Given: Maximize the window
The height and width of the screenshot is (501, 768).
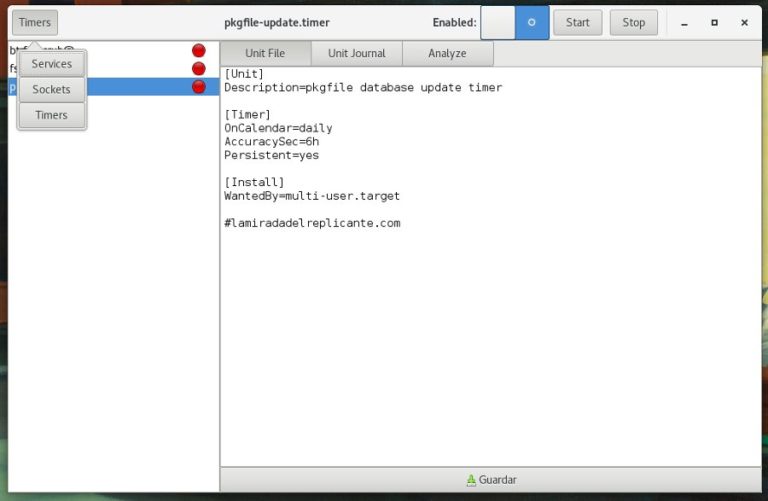Looking at the screenshot, I should 714,23.
